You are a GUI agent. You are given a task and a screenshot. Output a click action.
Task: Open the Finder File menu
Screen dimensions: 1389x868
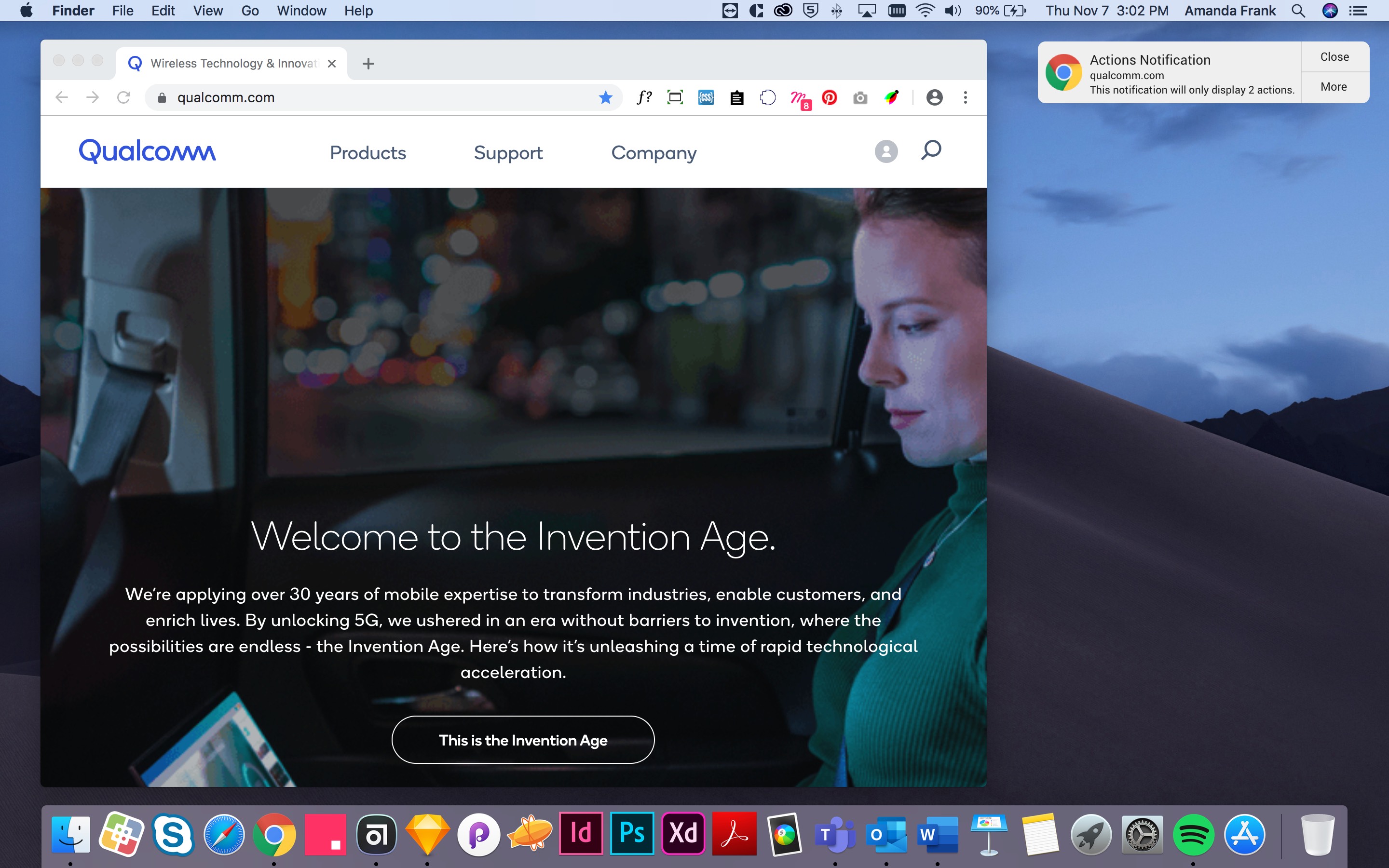[123, 10]
